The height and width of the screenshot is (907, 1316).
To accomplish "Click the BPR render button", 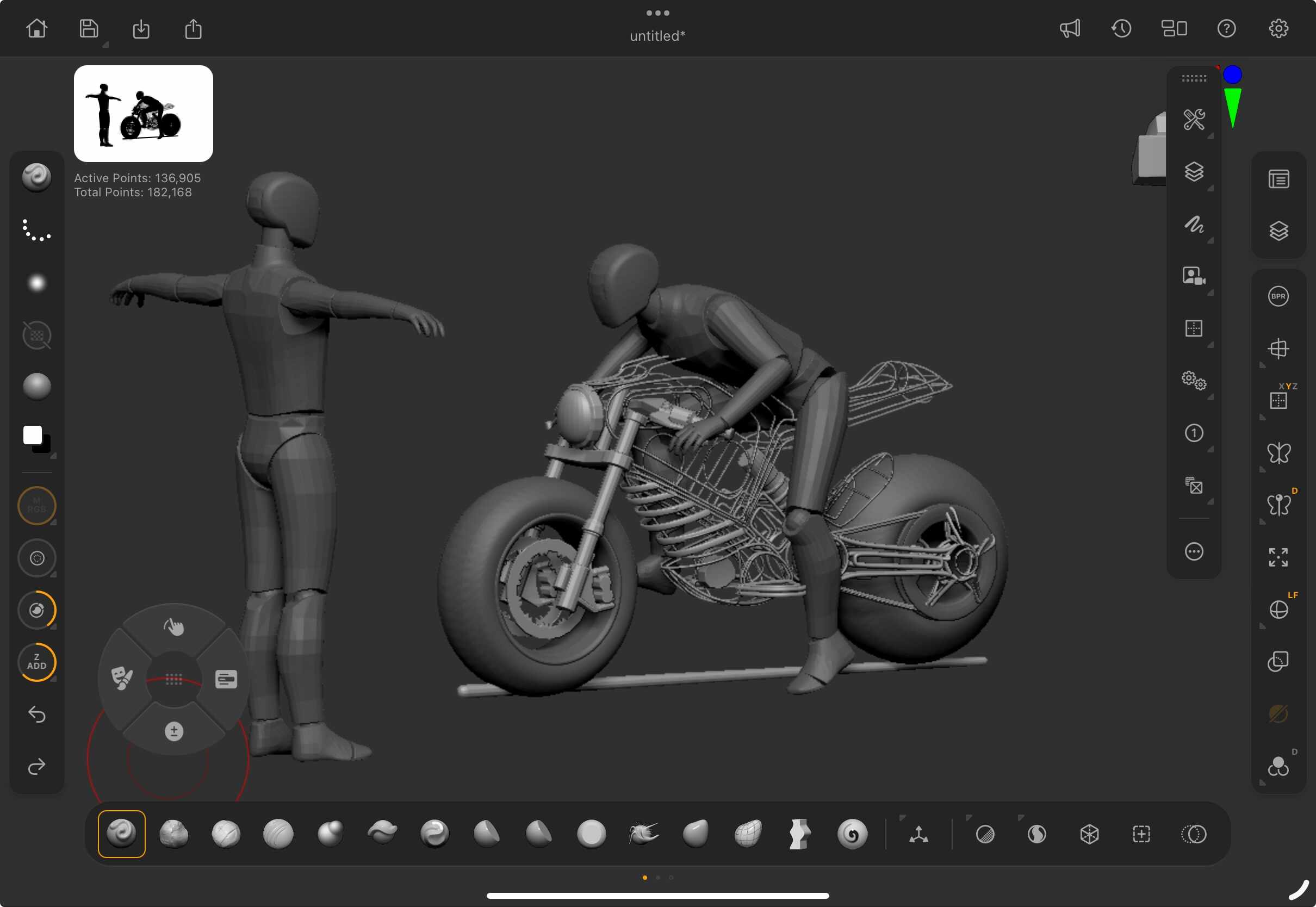I will click(x=1278, y=296).
